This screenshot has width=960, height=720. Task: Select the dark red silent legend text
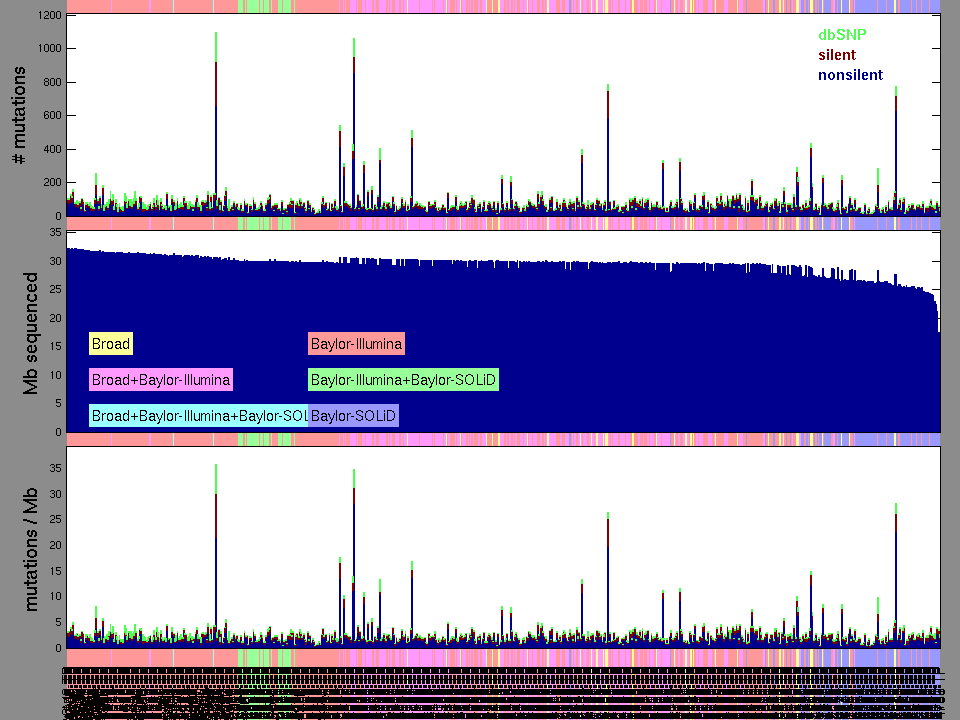837,54
